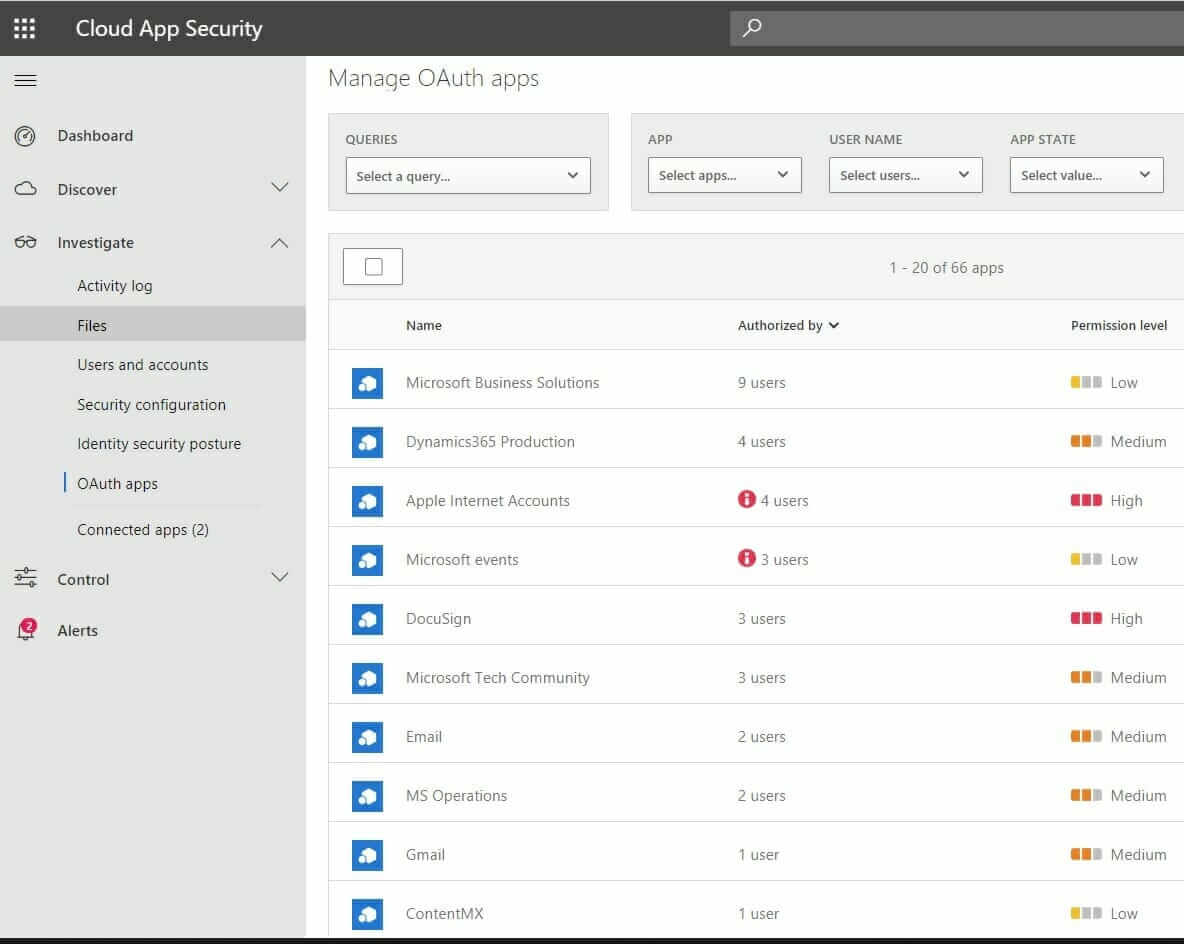Collapse the Investigate menu chevron
This screenshot has width=1184, height=944.
click(x=279, y=242)
